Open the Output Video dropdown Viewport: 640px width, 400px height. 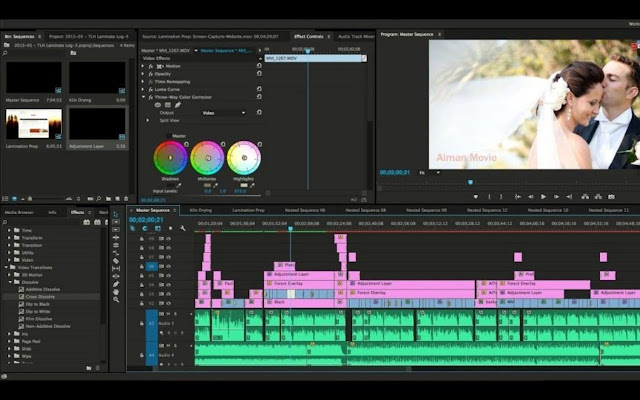point(224,113)
